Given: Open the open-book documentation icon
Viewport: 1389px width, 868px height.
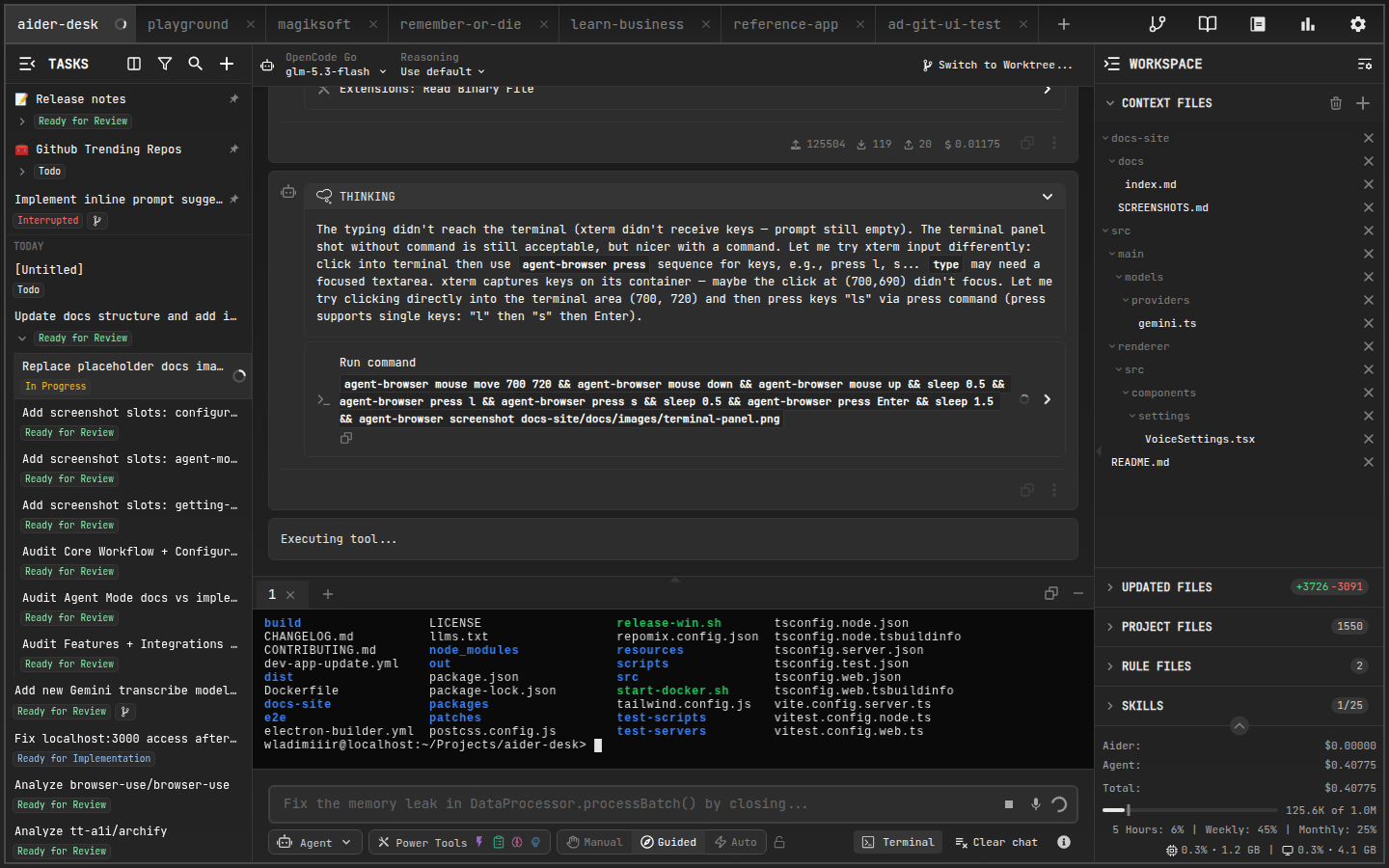Looking at the screenshot, I should (x=1207, y=24).
